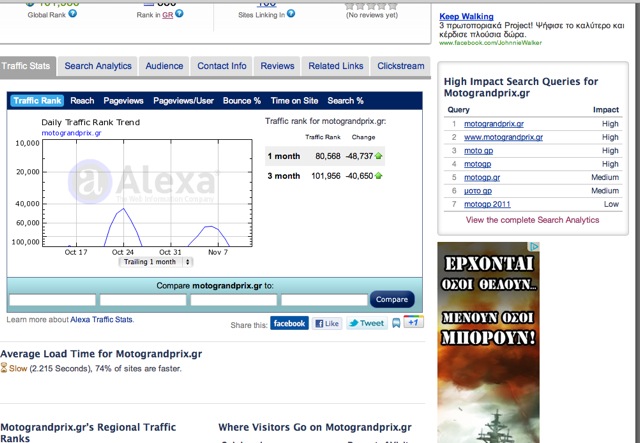Screen dimensions: 640x443
Task: Open the Search Analytics tab
Action: pos(98,66)
